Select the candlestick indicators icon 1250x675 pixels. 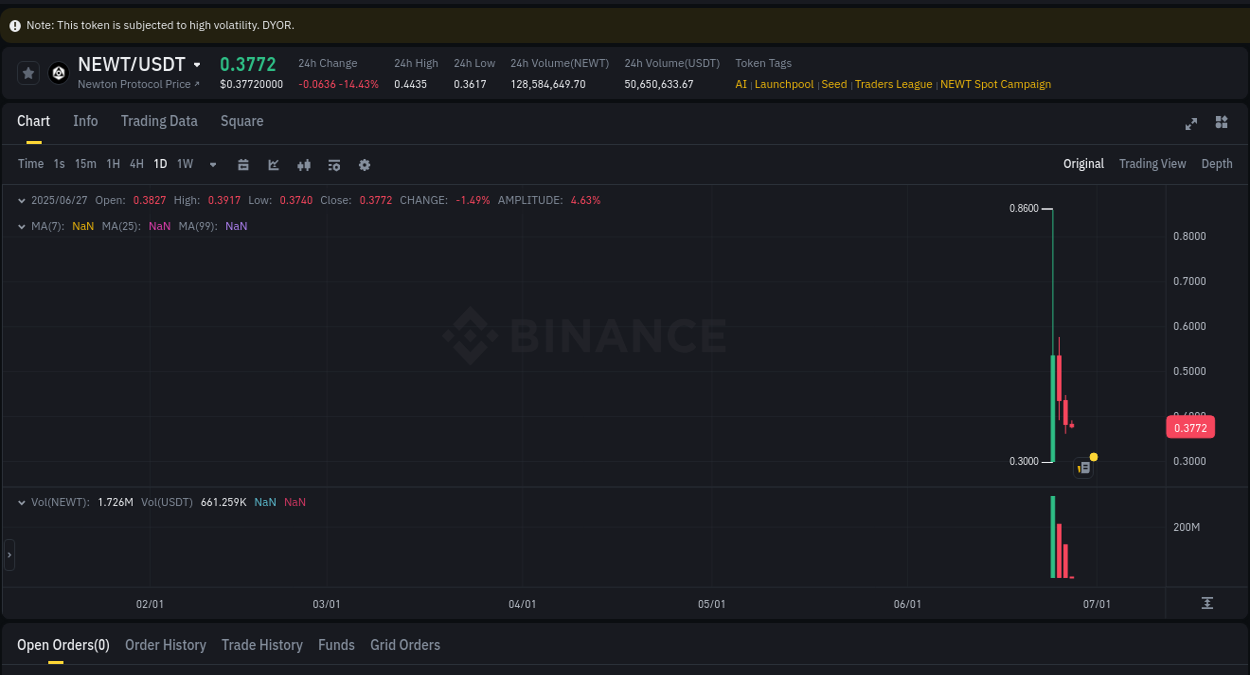pos(304,164)
